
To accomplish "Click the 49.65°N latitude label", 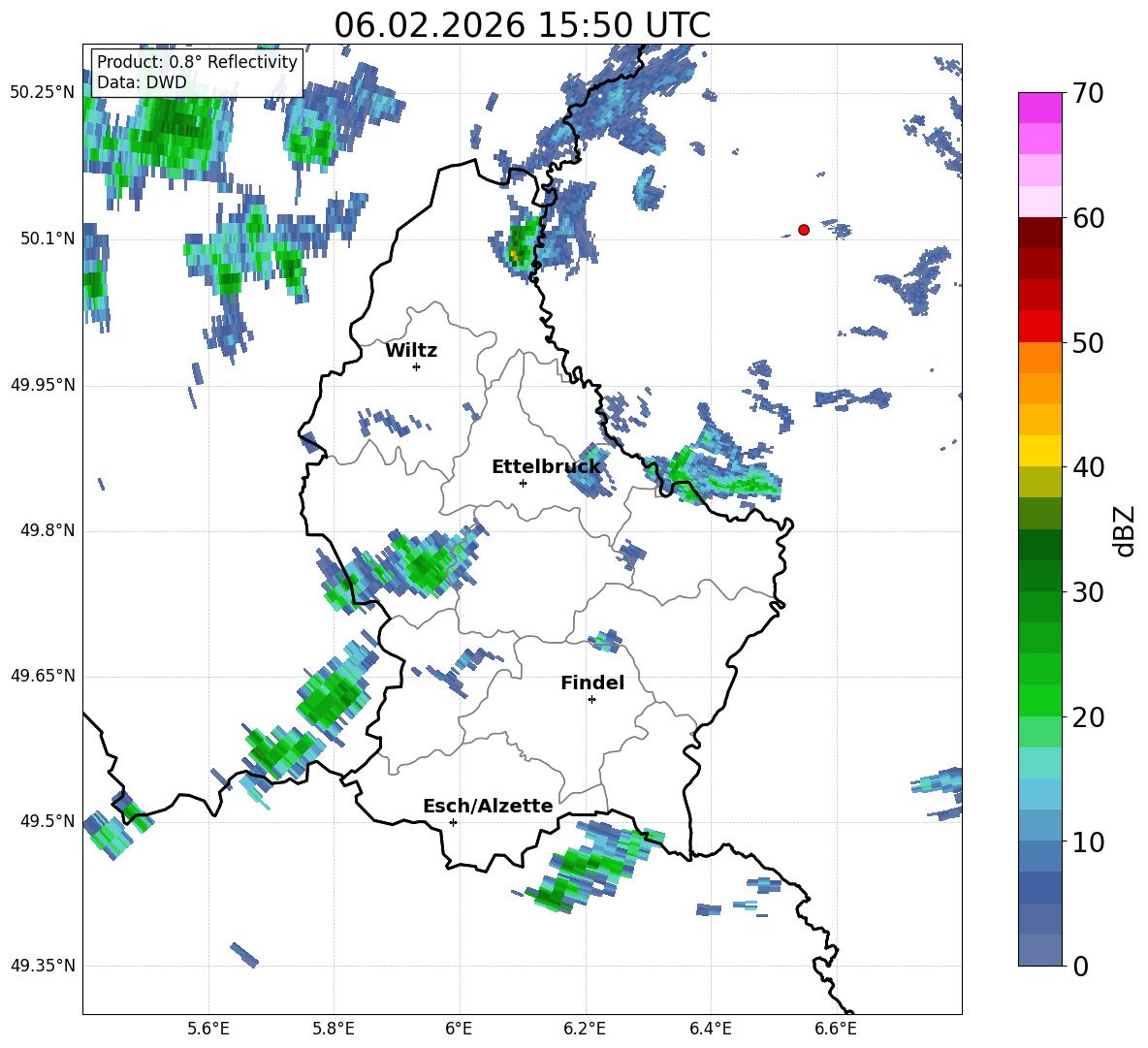I will coord(43,676).
